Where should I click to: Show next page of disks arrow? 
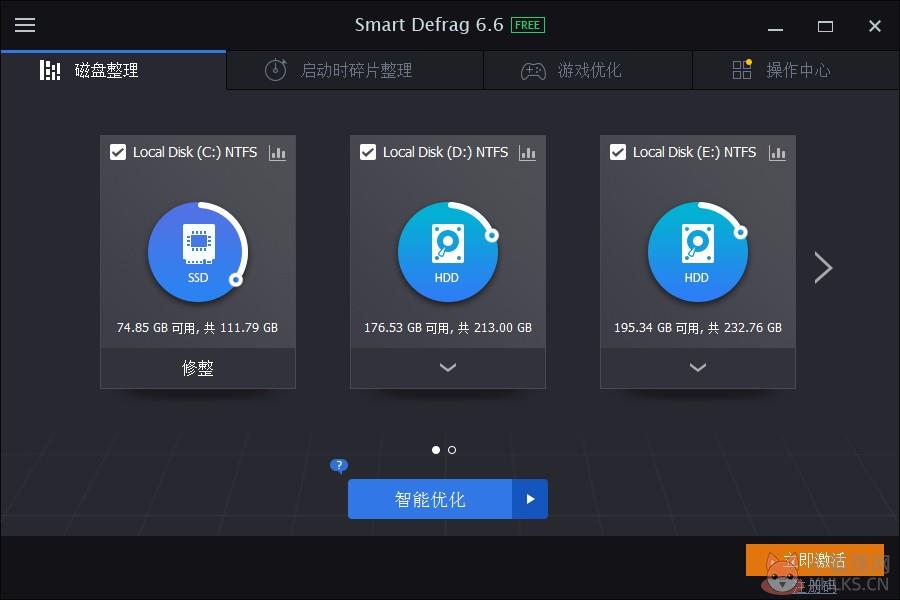coord(823,268)
